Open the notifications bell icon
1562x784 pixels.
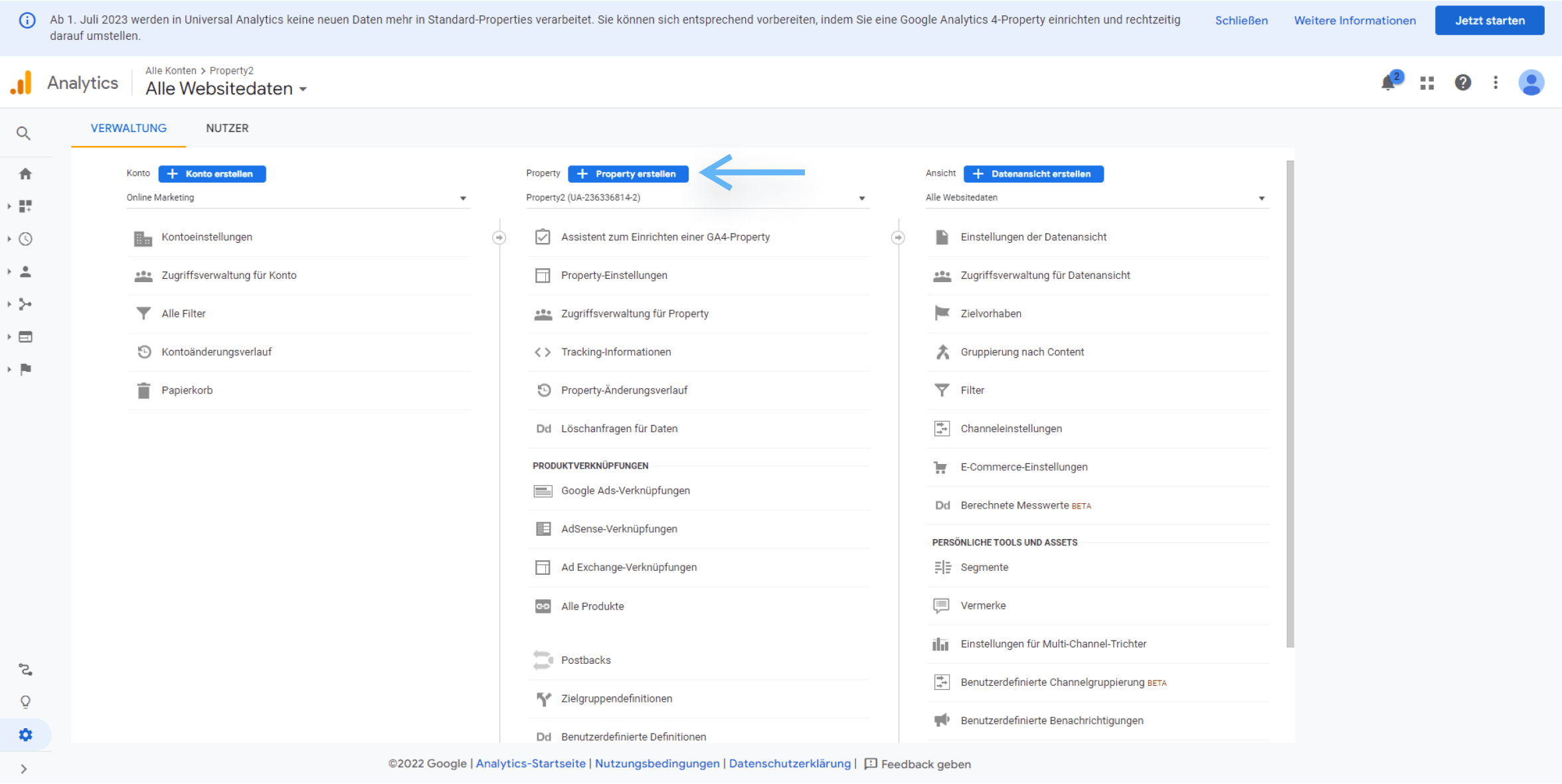point(1389,82)
